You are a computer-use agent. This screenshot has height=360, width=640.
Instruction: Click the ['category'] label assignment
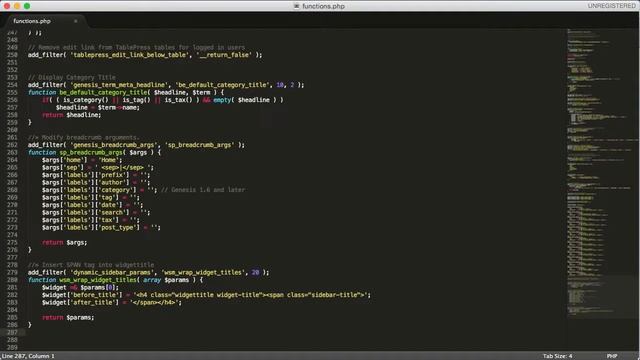tap(100, 190)
